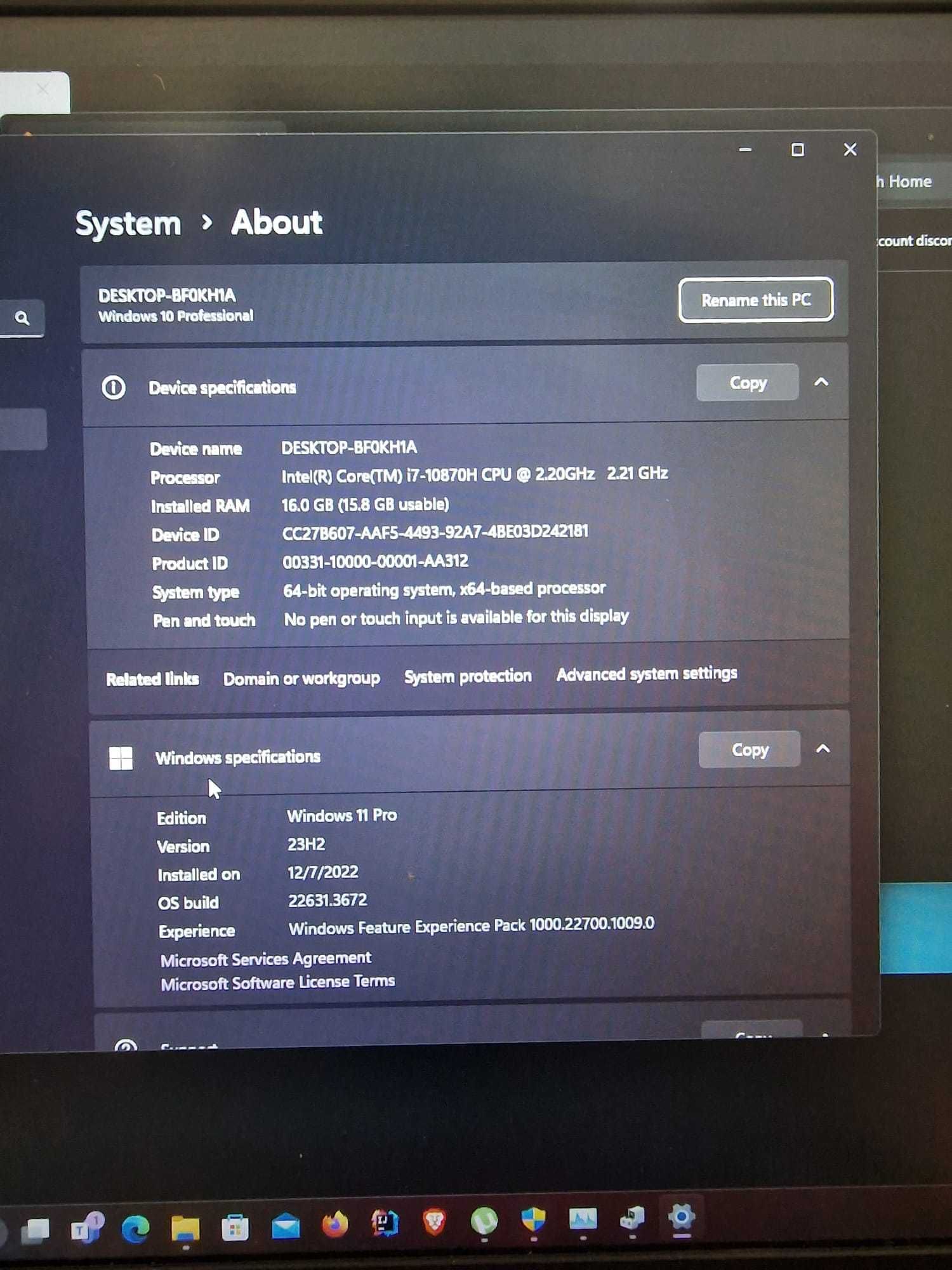Select the Product ID value 00331-10000-00001-AA312
The image size is (952, 1270).
[x=376, y=561]
